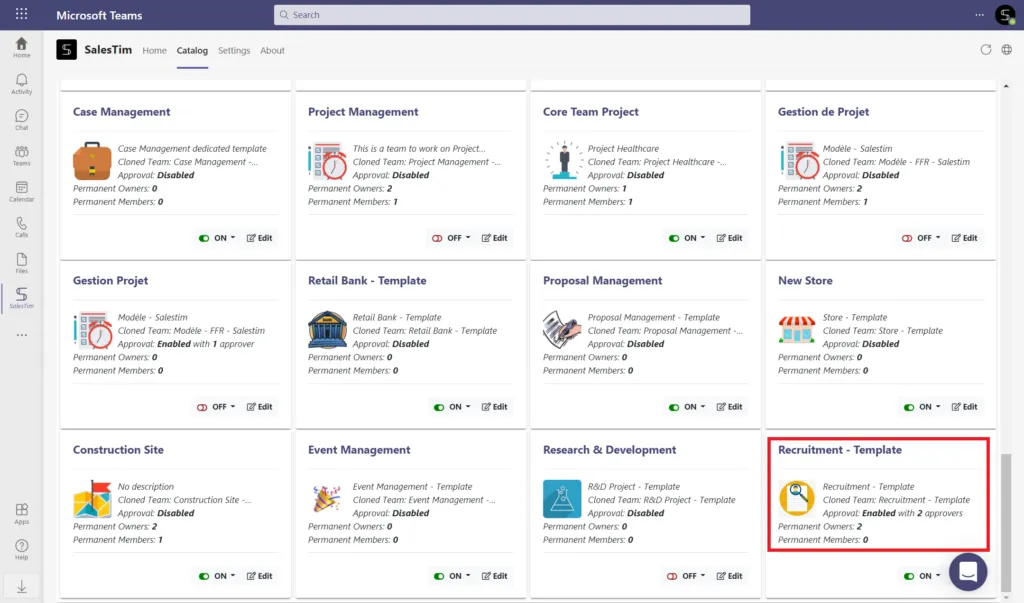Click the Retail Bank building icon
Viewport: 1024px width, 603px height.
327,329
